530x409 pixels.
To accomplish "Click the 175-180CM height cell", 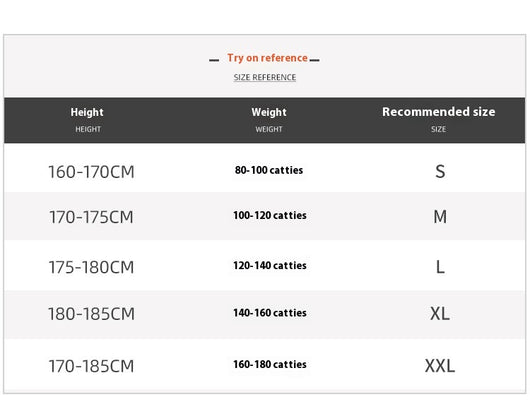I will pyautogui.click(x=91, y=267).
